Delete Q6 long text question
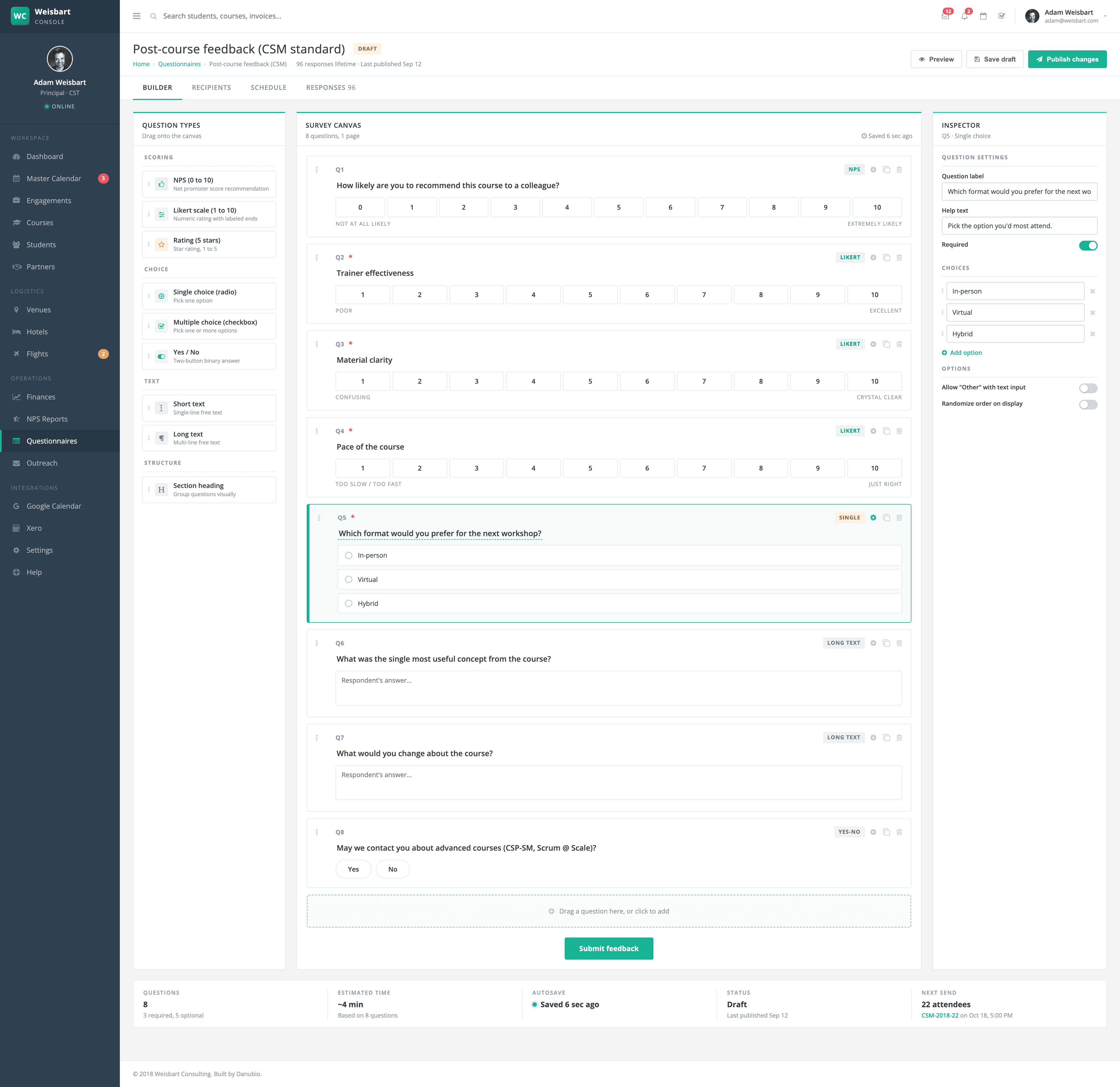The height and width of the screenshot is (1087, 1120). pos(900,643)
